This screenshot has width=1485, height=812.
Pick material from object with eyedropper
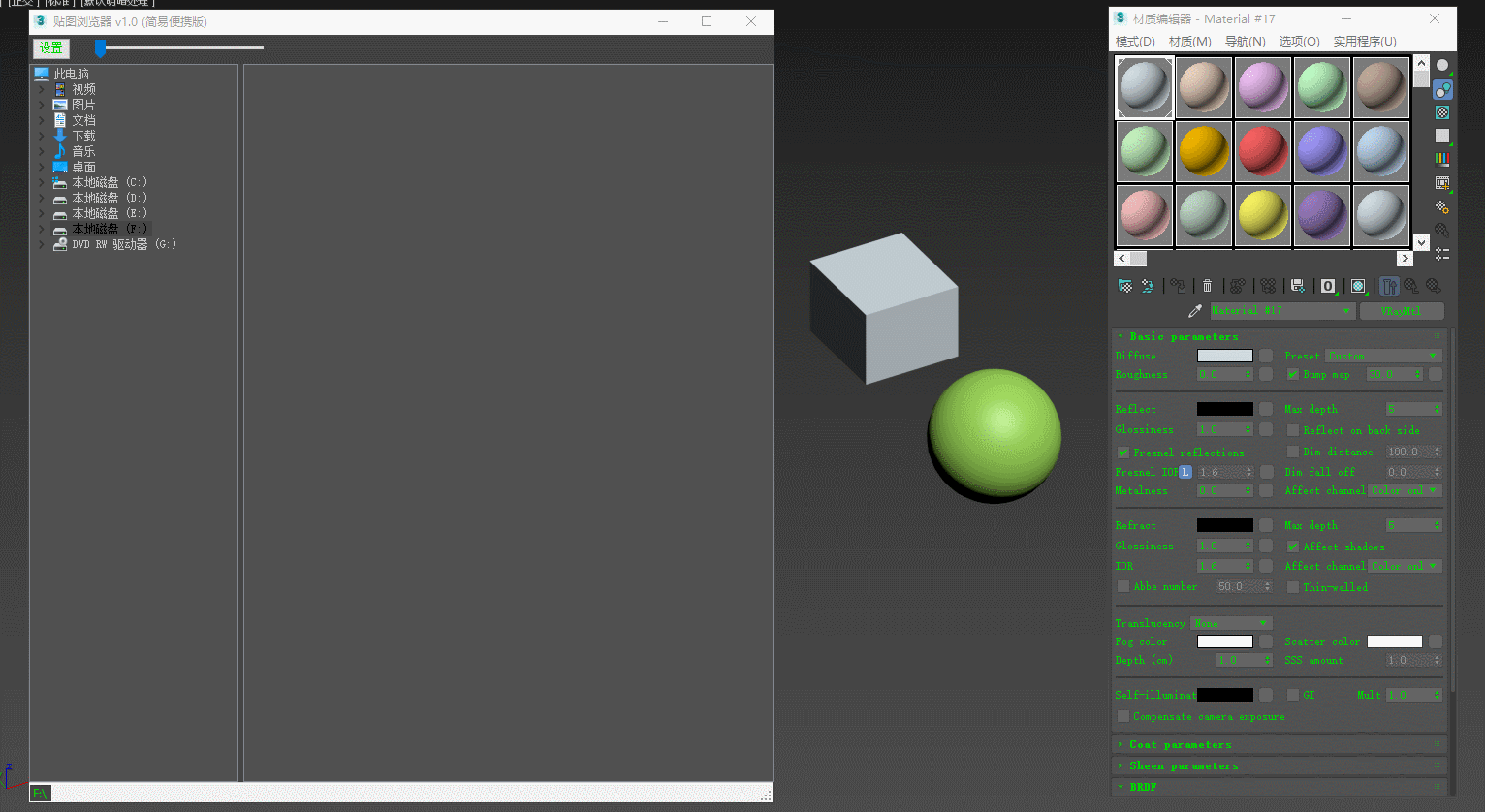tap(1195, 311)
